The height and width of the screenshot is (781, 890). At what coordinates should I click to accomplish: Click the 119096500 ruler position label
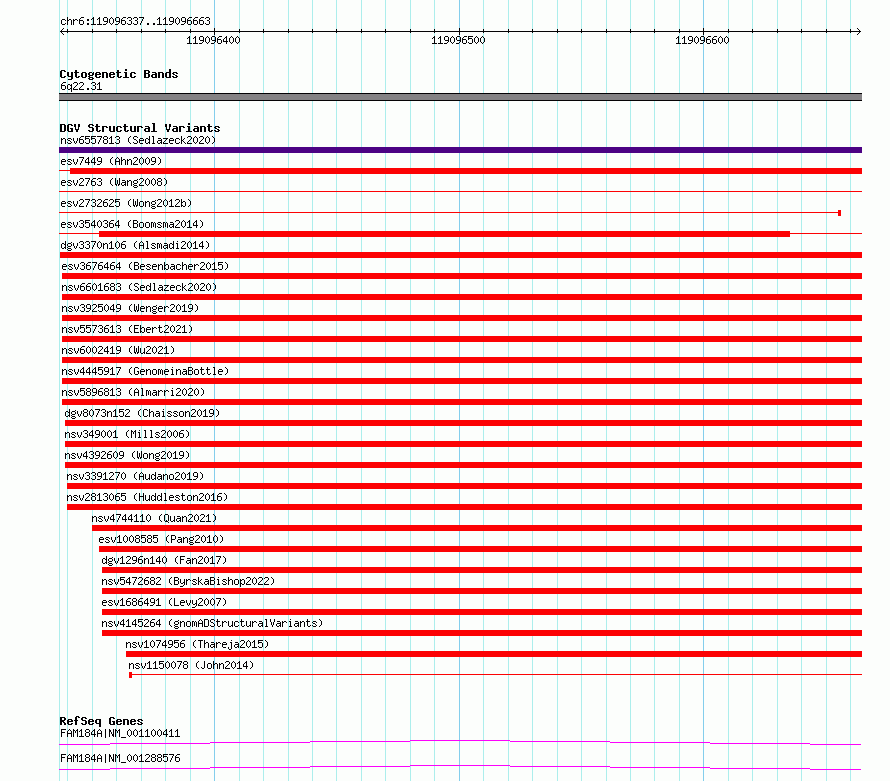click(458, 40)
